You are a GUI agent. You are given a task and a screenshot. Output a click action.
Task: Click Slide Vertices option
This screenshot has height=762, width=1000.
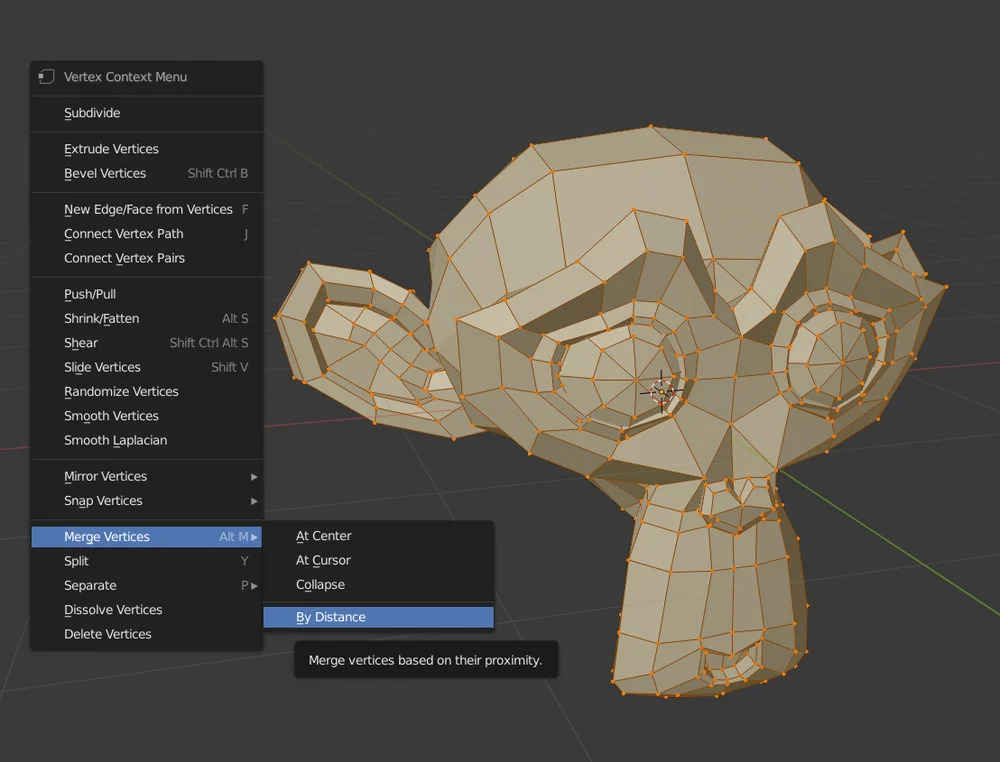(102, 367)
